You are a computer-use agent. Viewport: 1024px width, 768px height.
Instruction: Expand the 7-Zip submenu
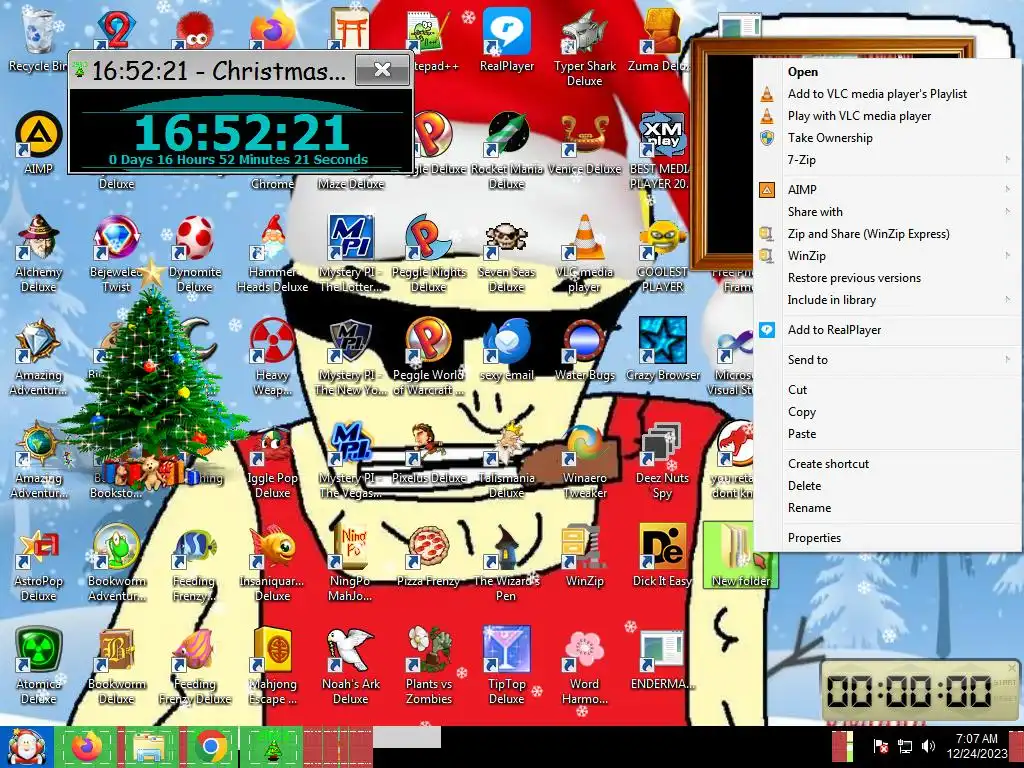pos(888,159)
